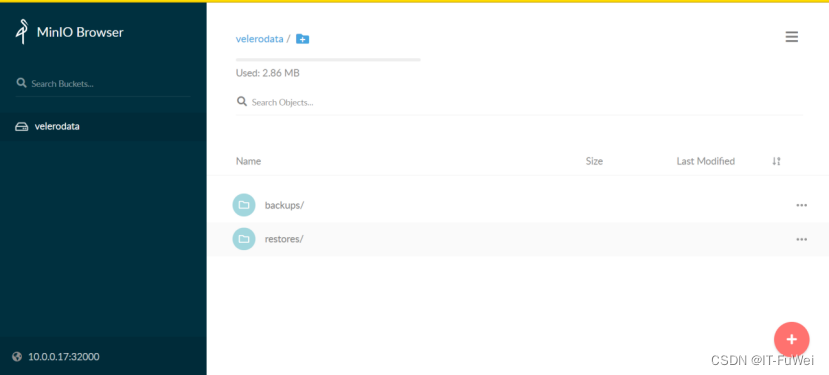Sort objects by Last Modified column
This screenshot has height=375, width=829.
pos(706,161)
